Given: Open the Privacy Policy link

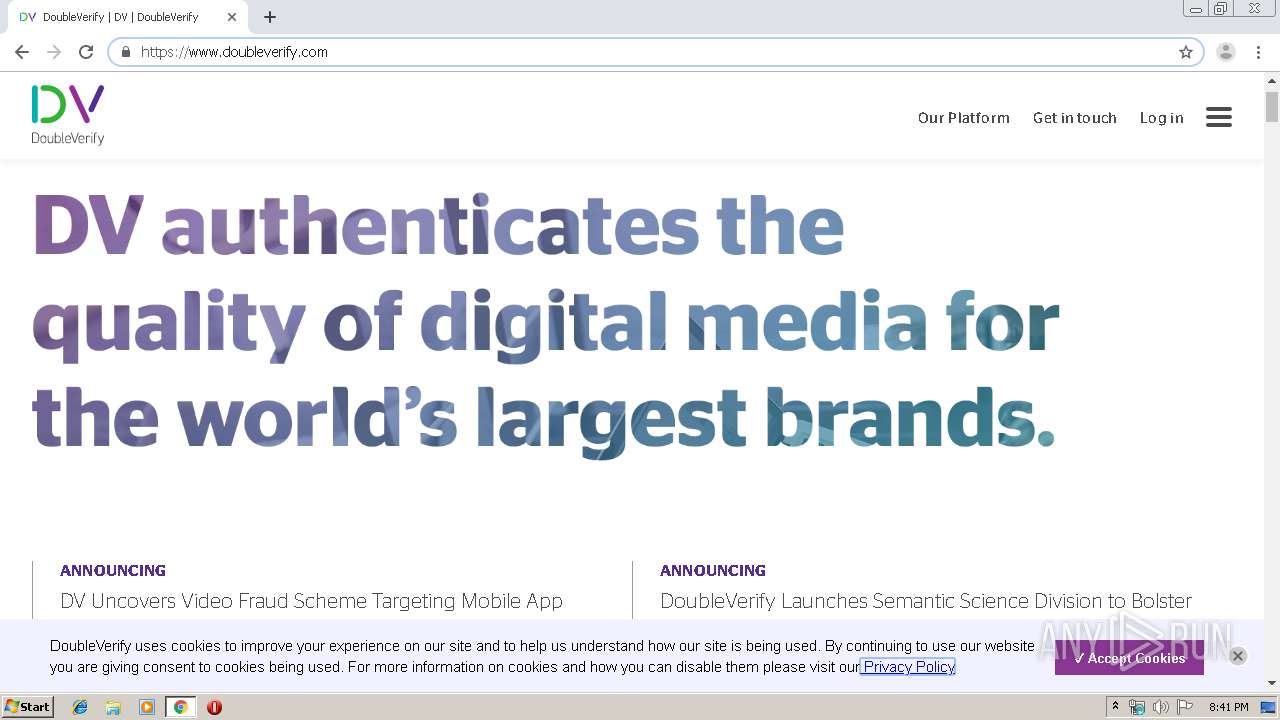Looking at the screenshot, I should pyautogui.click(x=908, y=667).
